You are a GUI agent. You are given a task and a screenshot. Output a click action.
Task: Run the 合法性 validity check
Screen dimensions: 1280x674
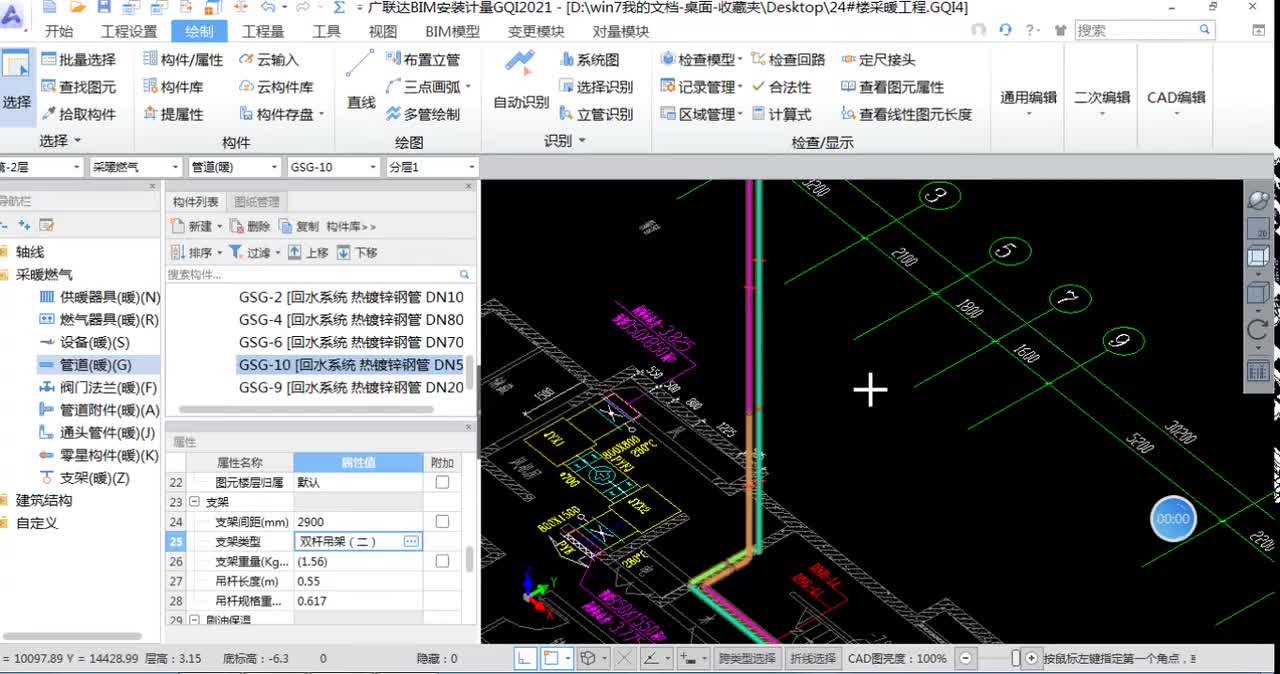tap(781, 87)
